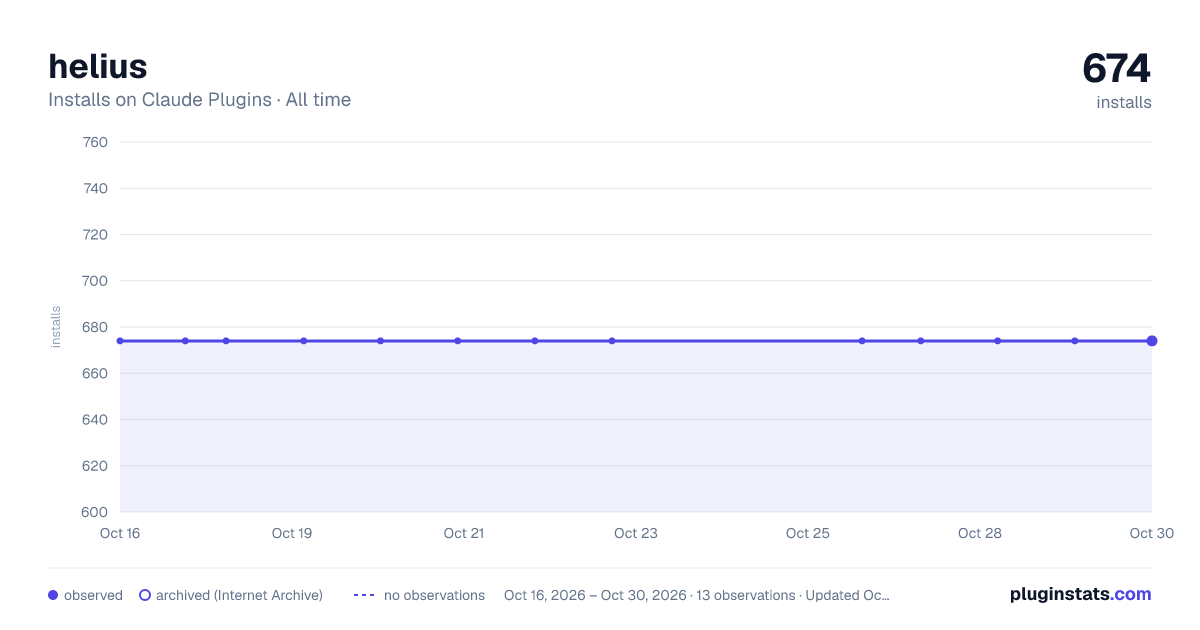Click the 674 total installs number
The height and width of the screenshot is (630, 1200).
point(1117,69)
